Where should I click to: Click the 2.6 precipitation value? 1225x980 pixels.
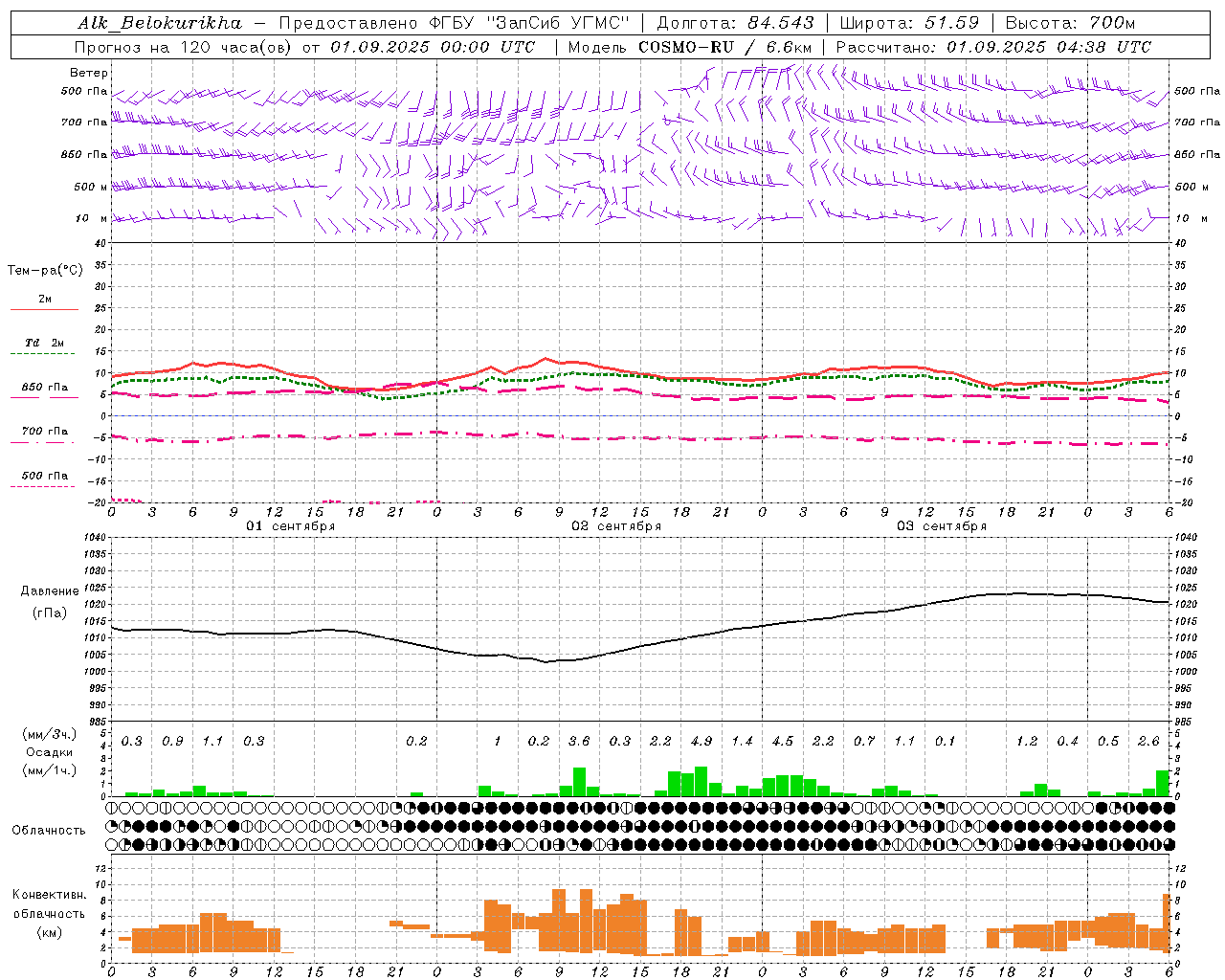tap(1148, 742)
